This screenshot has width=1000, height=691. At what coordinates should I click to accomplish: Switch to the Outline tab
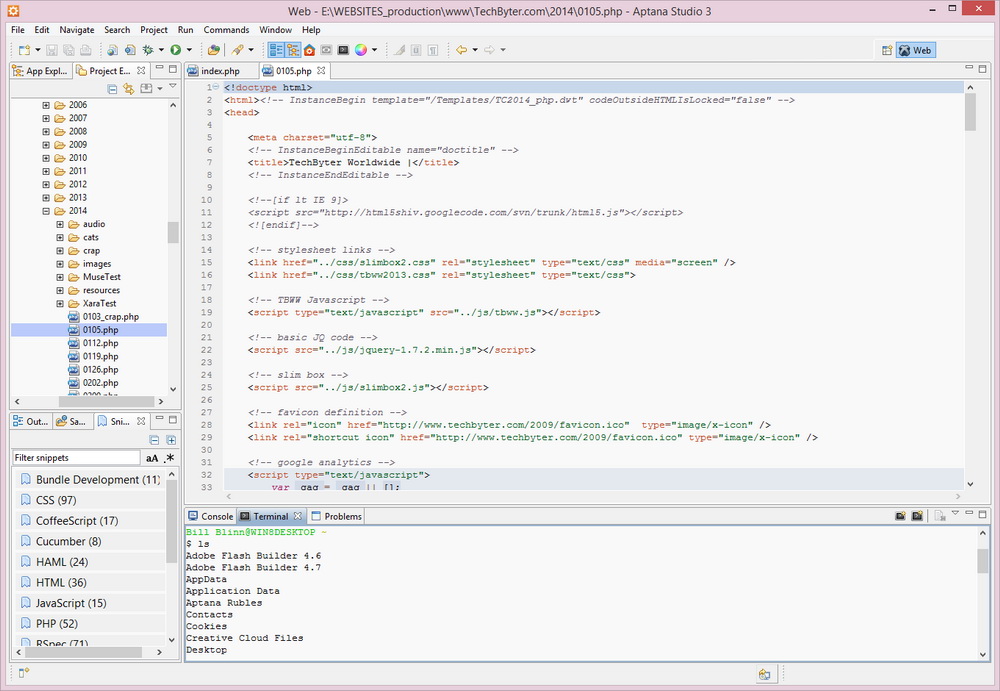coord(31,422)
